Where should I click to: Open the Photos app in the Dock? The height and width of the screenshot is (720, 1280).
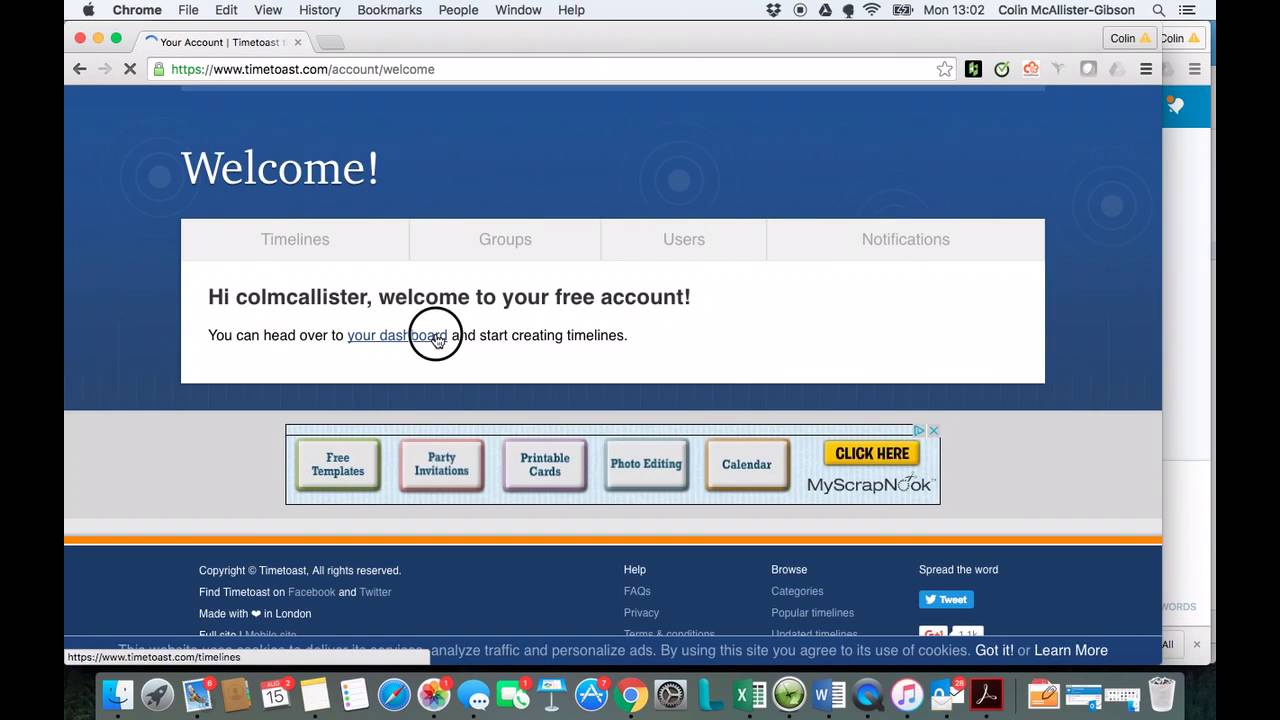coord(434,694)
